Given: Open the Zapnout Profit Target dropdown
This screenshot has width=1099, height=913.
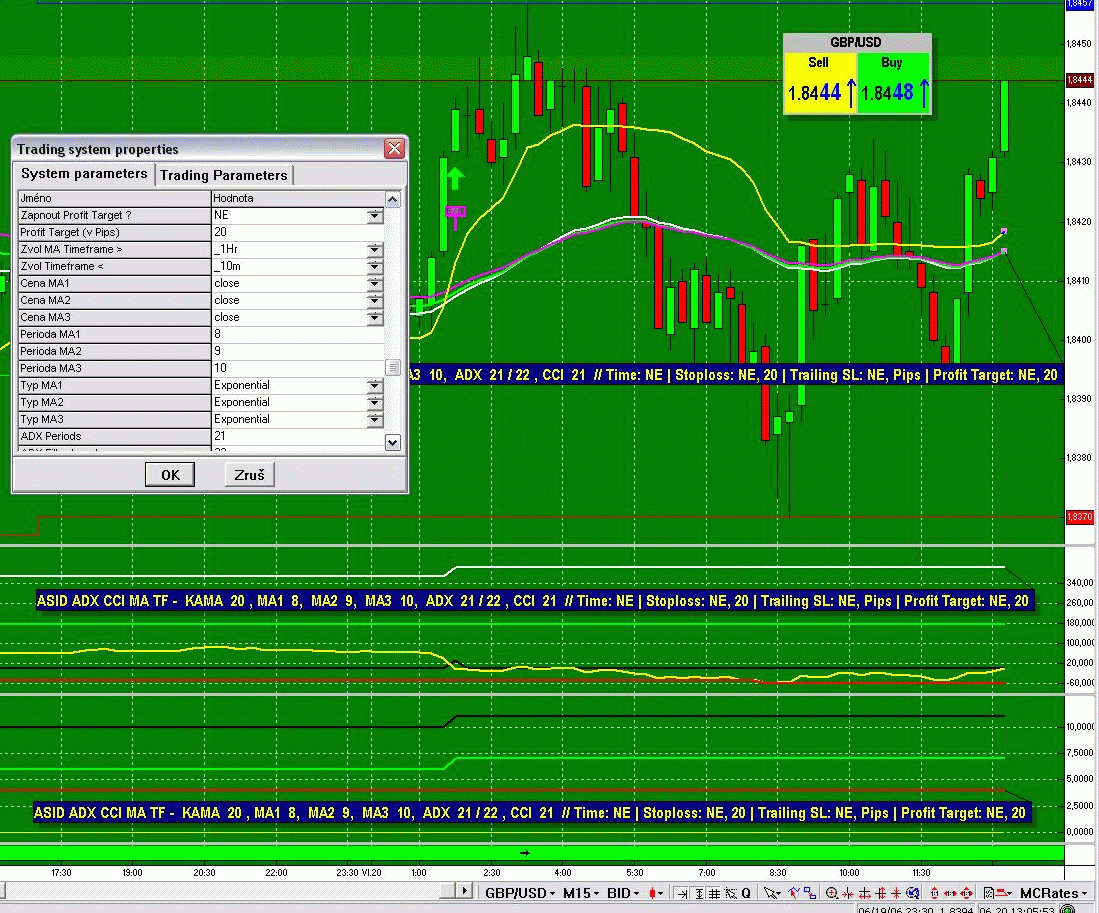Looking at the screenshot, I should point(374,216).
